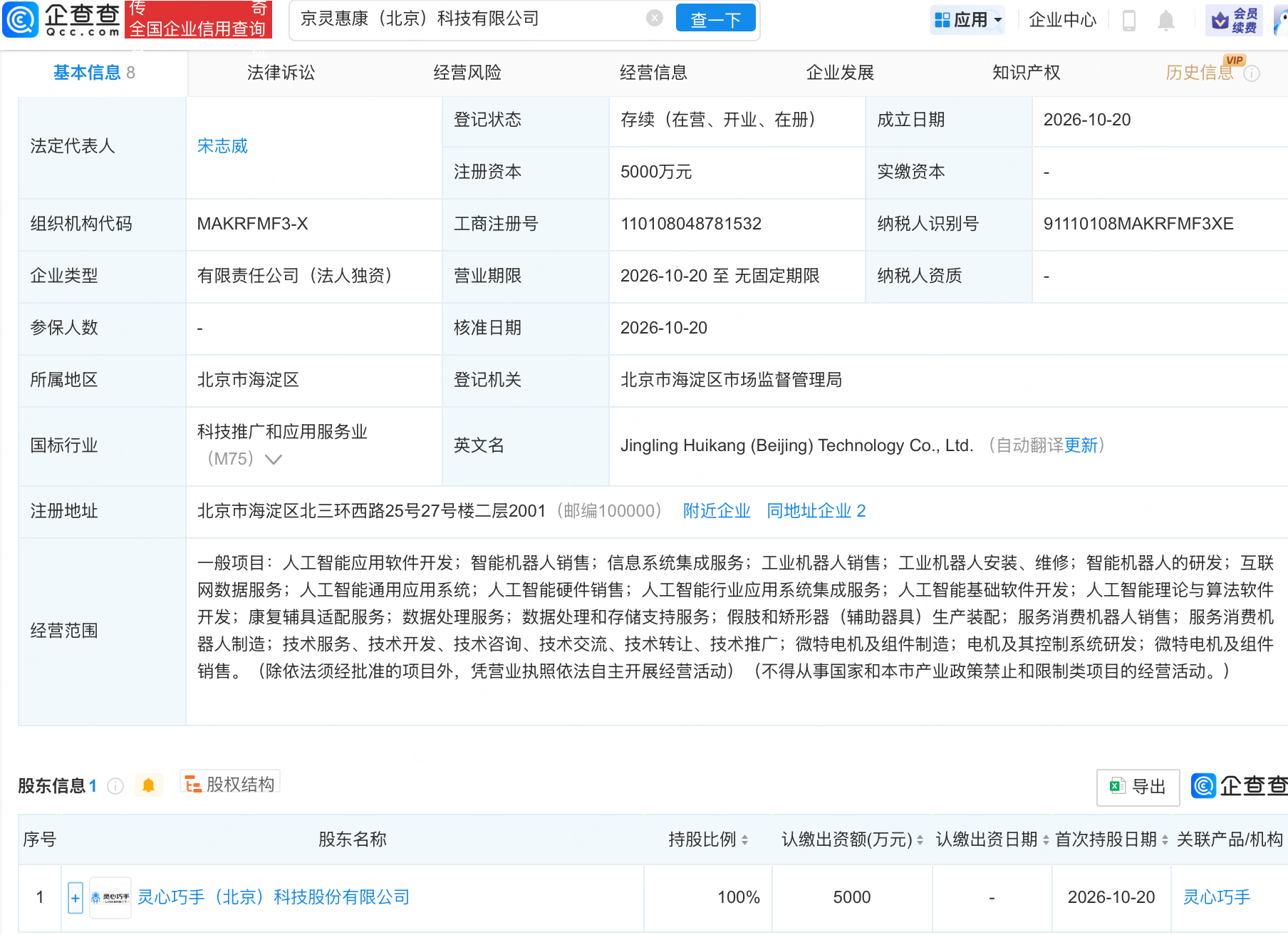Open the notification bell in the header
Screen dimensions: 1288x935
click(x=1166, y=20)
